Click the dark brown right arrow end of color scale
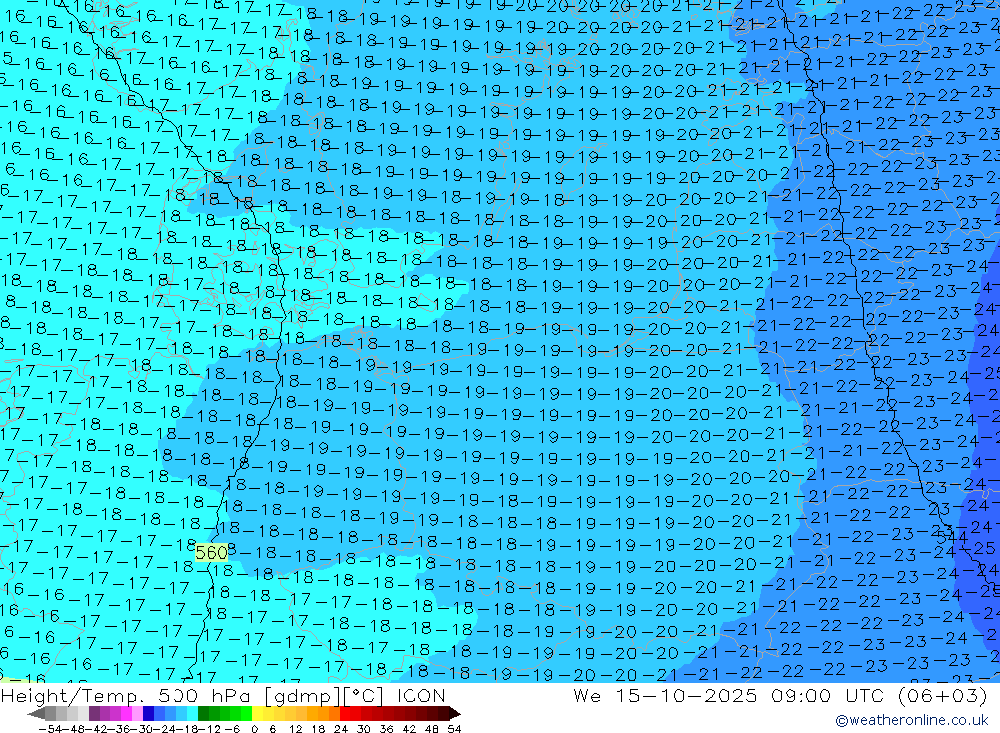The width and height of the screenshot is (1000, 733). (455, 714)
